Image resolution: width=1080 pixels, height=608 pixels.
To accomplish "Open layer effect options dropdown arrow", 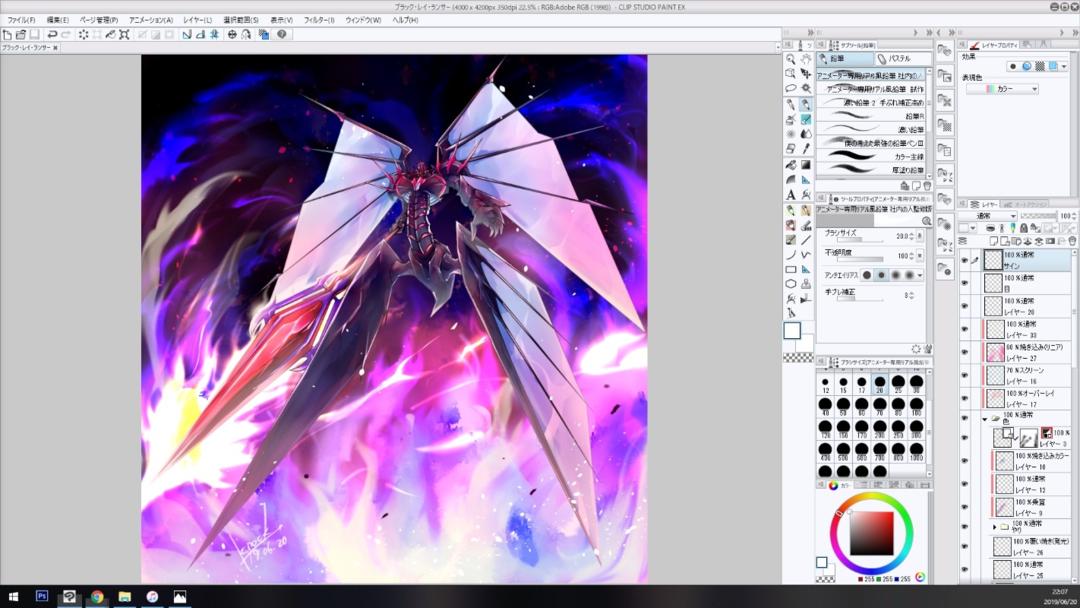I will pyautogui.click(x=1064, y=66).
